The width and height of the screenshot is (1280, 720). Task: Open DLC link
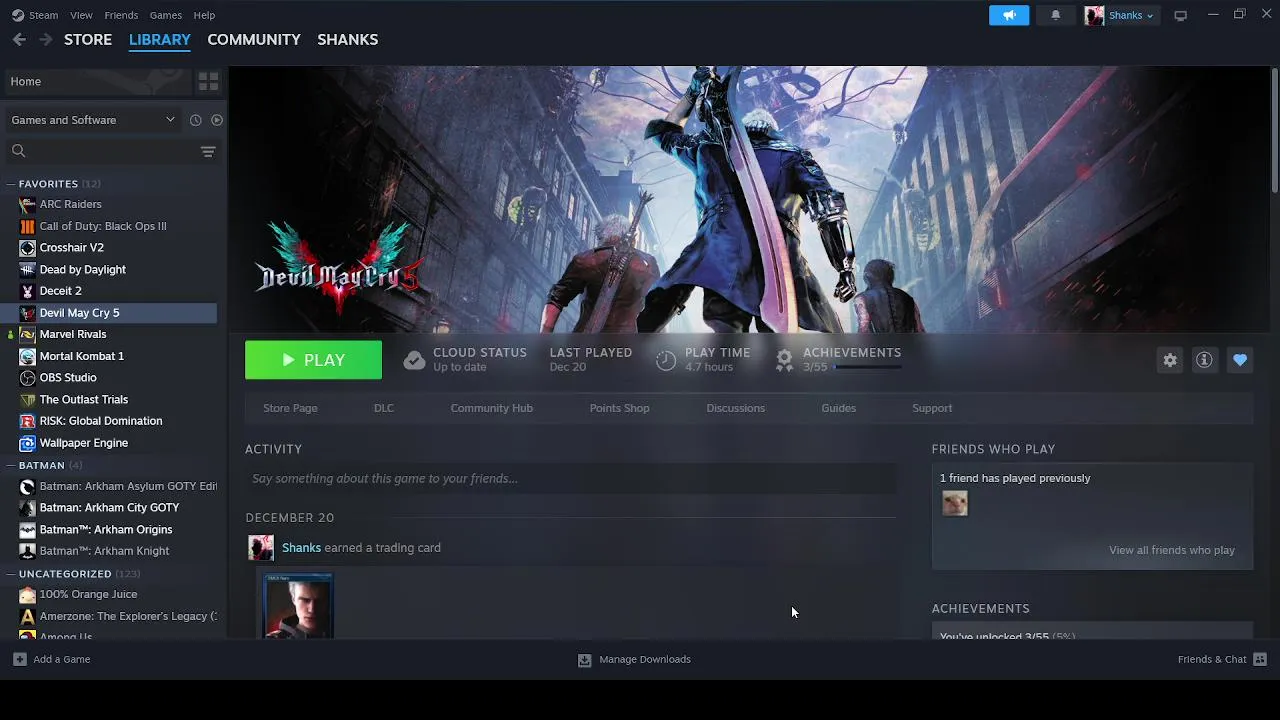(384, 408)
